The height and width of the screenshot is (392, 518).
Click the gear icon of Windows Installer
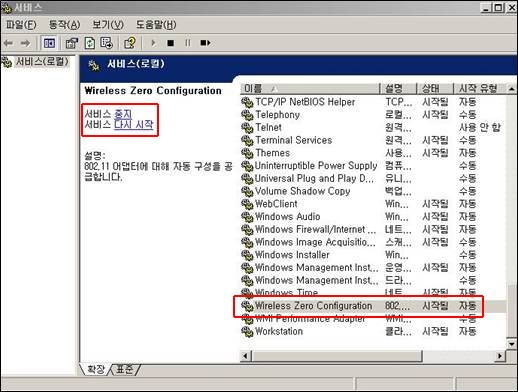pyautogui.click(x=247, y=255)
